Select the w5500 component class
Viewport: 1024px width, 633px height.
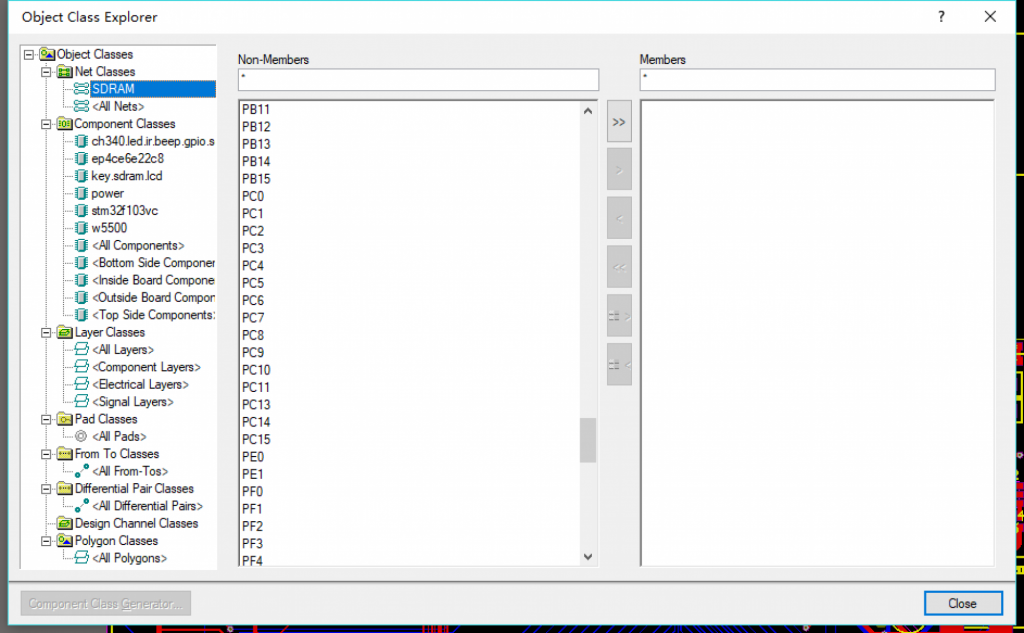(x=109, y=228)
